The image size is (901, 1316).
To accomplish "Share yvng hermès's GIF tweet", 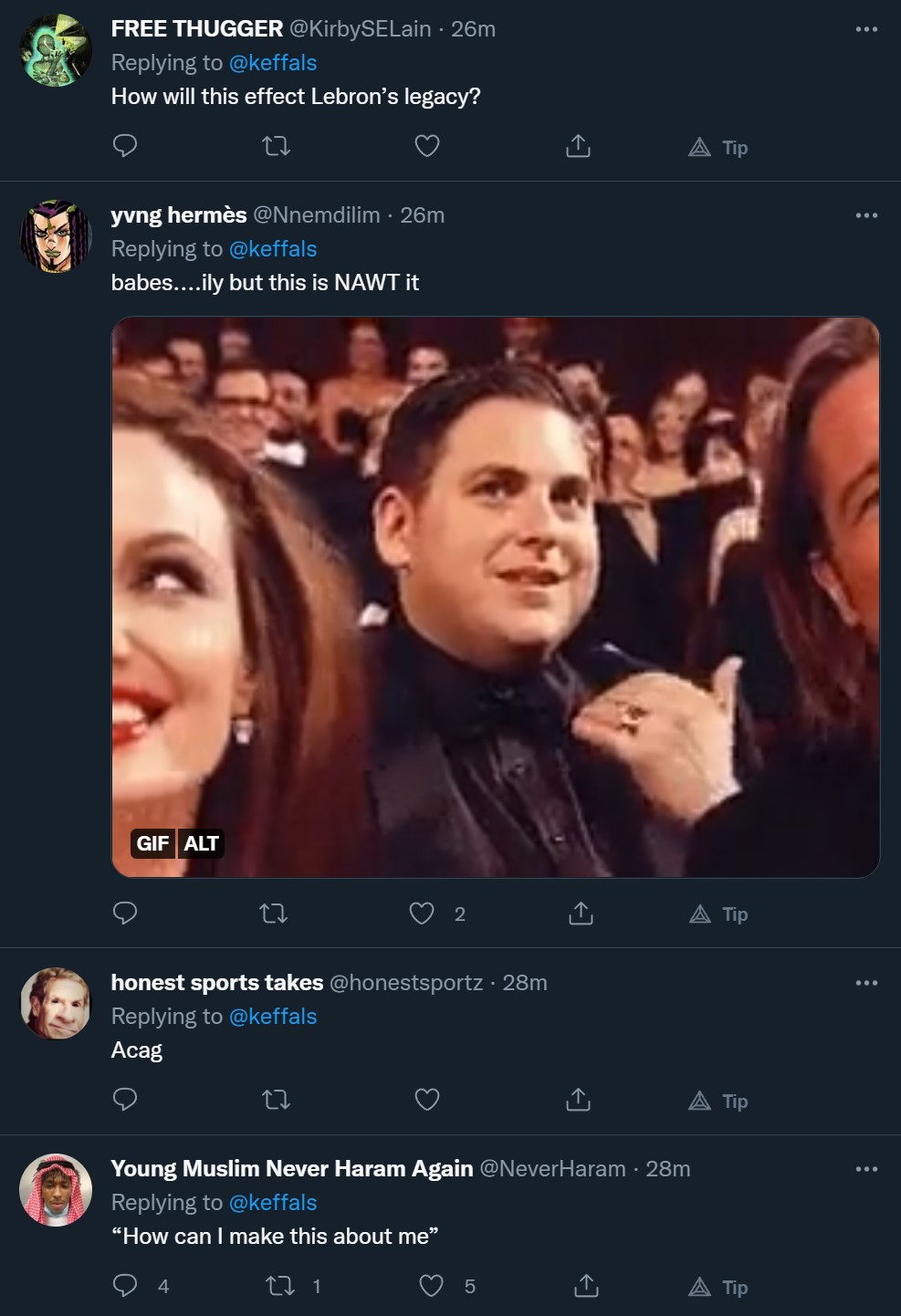I will coord(581,914).
